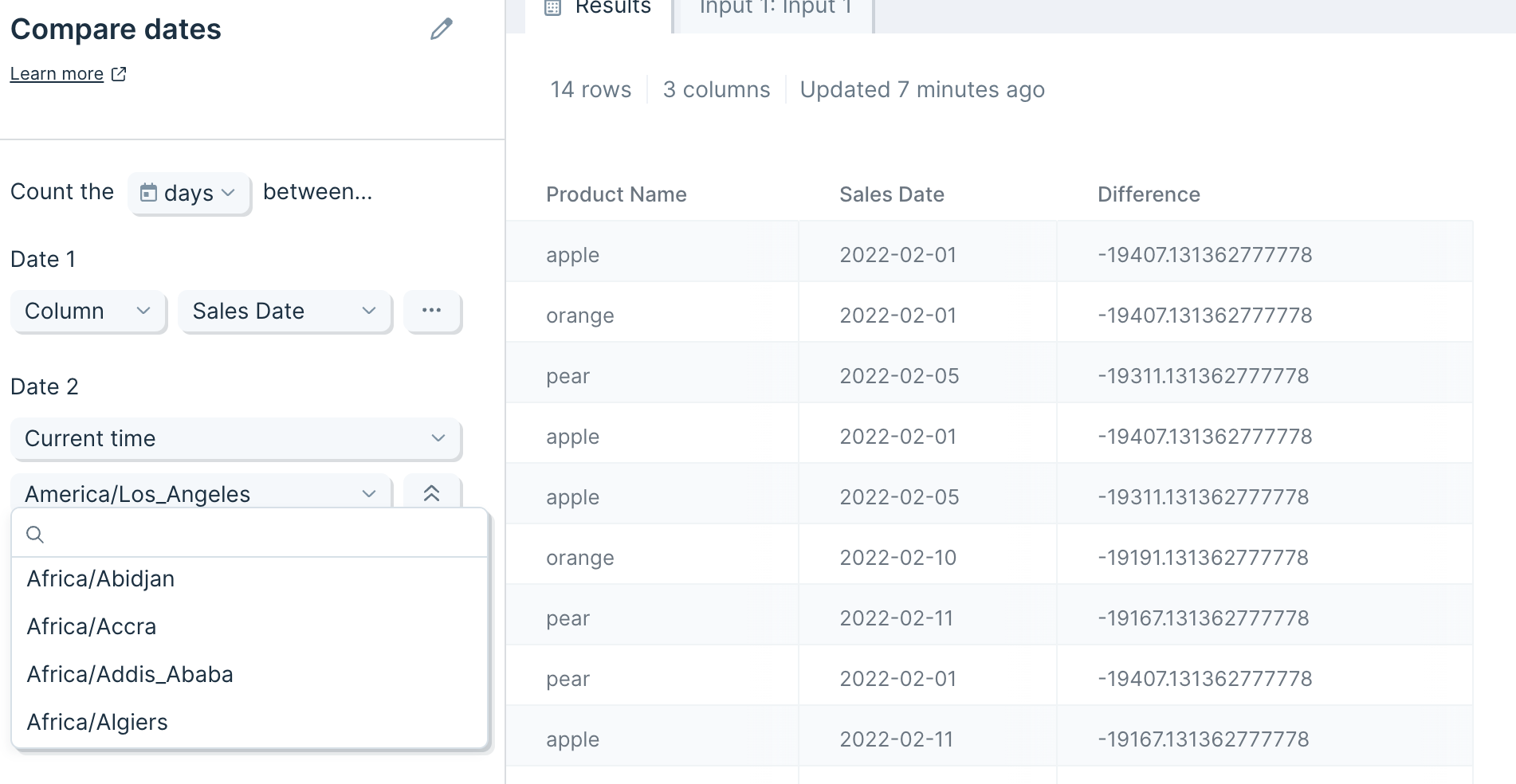The image size is (1516, 784).
Task: Click the pencil edit icon beside Compare dates
Action: [x=441, y=29]
